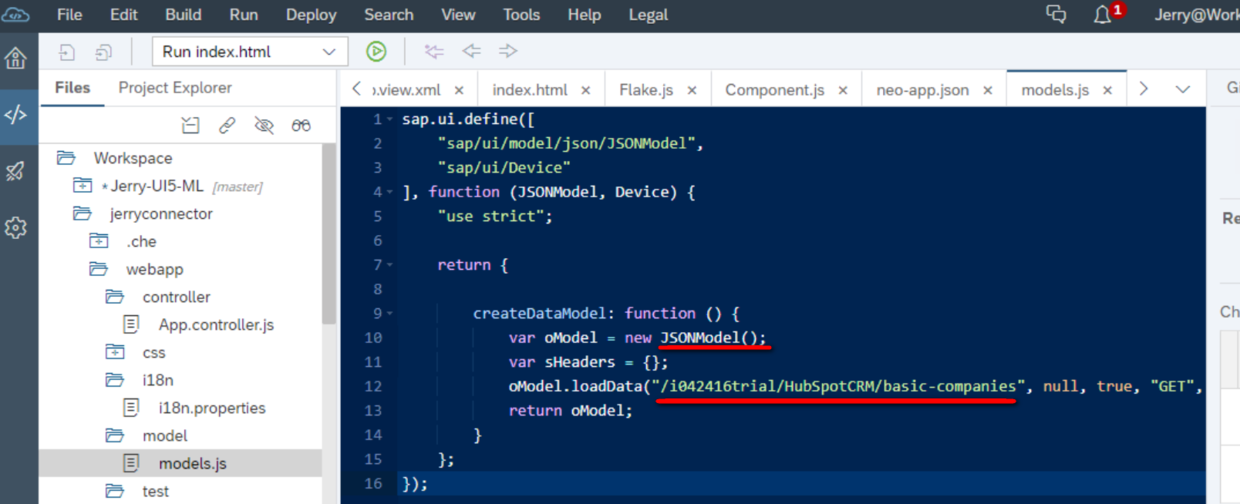
Task: Open the Legal menu
Action: [650, 15]
